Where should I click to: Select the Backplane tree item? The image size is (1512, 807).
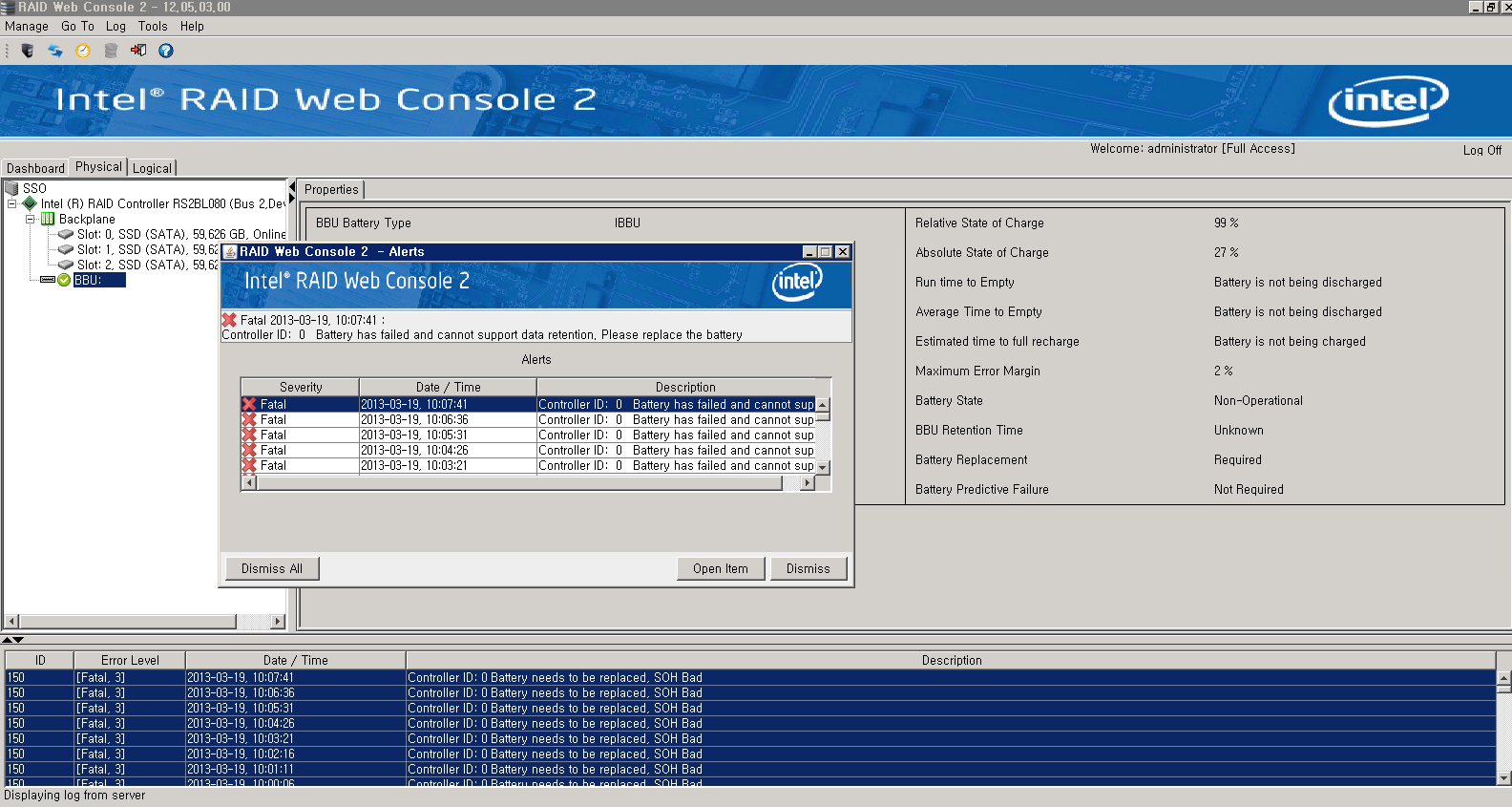[x=87, y=219]
